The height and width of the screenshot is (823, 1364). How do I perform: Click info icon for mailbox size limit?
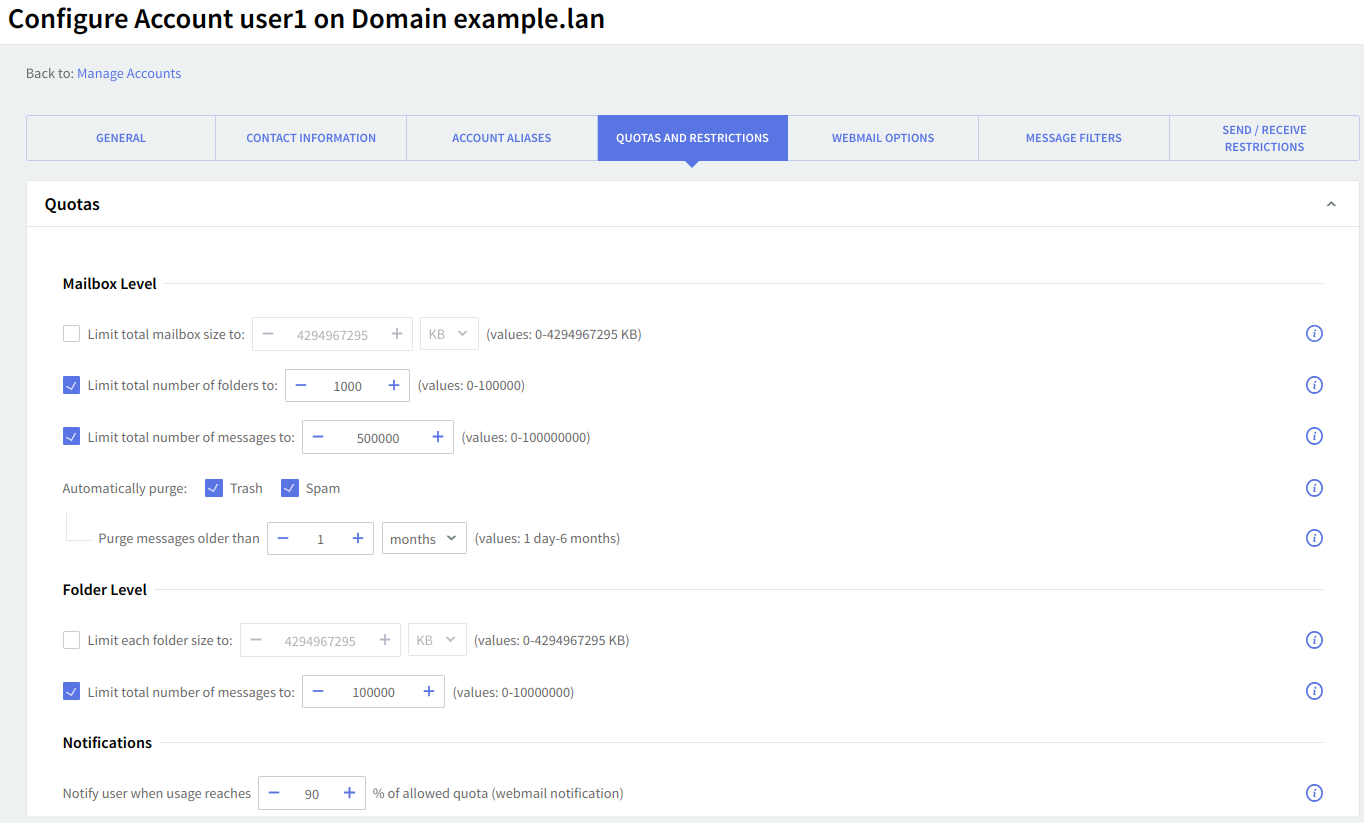1314,334
